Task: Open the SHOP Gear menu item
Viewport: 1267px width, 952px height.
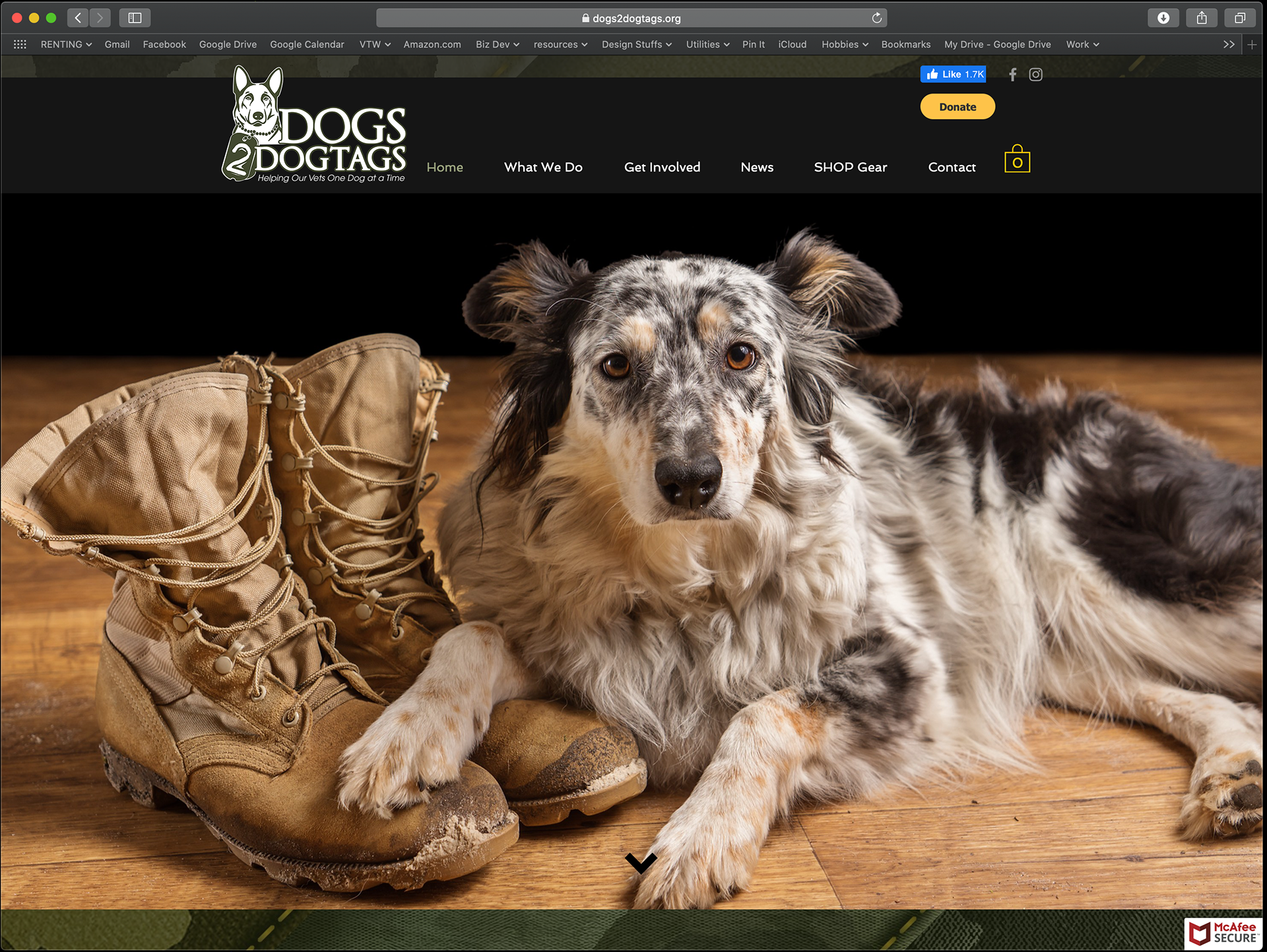Action: 850,167
